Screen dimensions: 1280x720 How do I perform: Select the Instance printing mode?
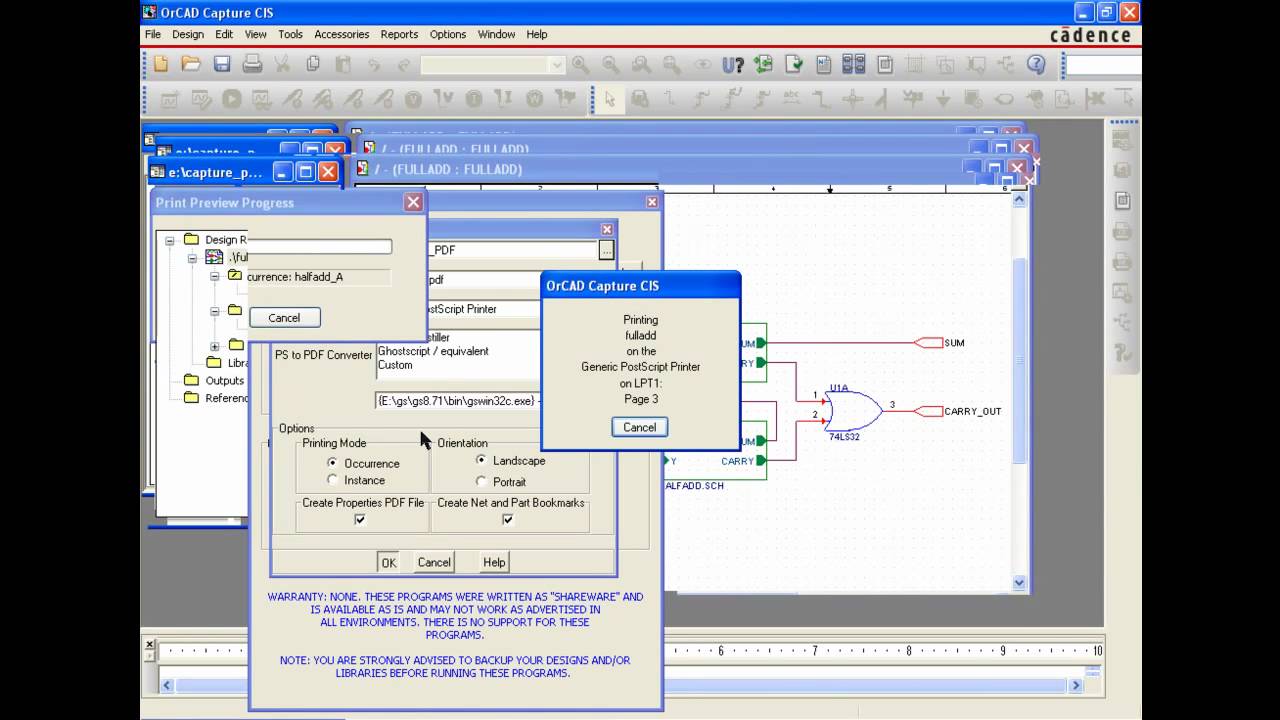332,480
